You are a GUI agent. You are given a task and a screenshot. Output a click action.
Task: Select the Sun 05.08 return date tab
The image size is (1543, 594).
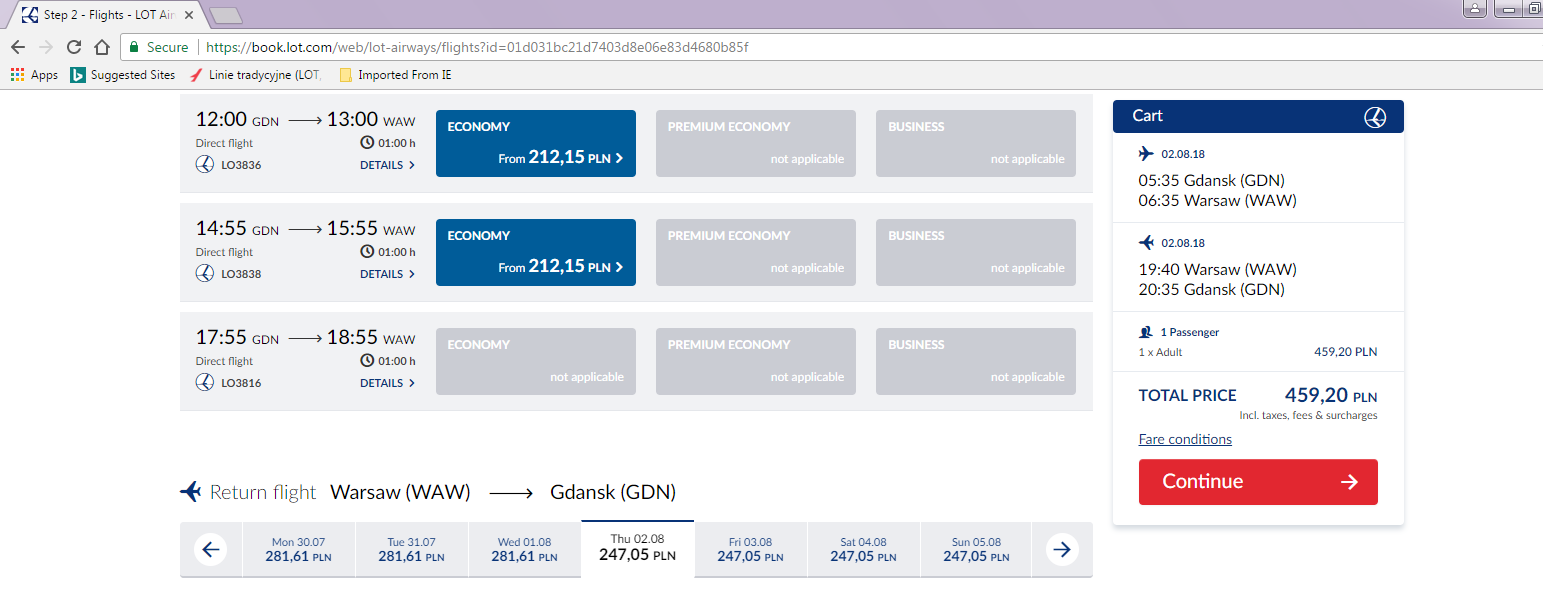click(976, 549)
